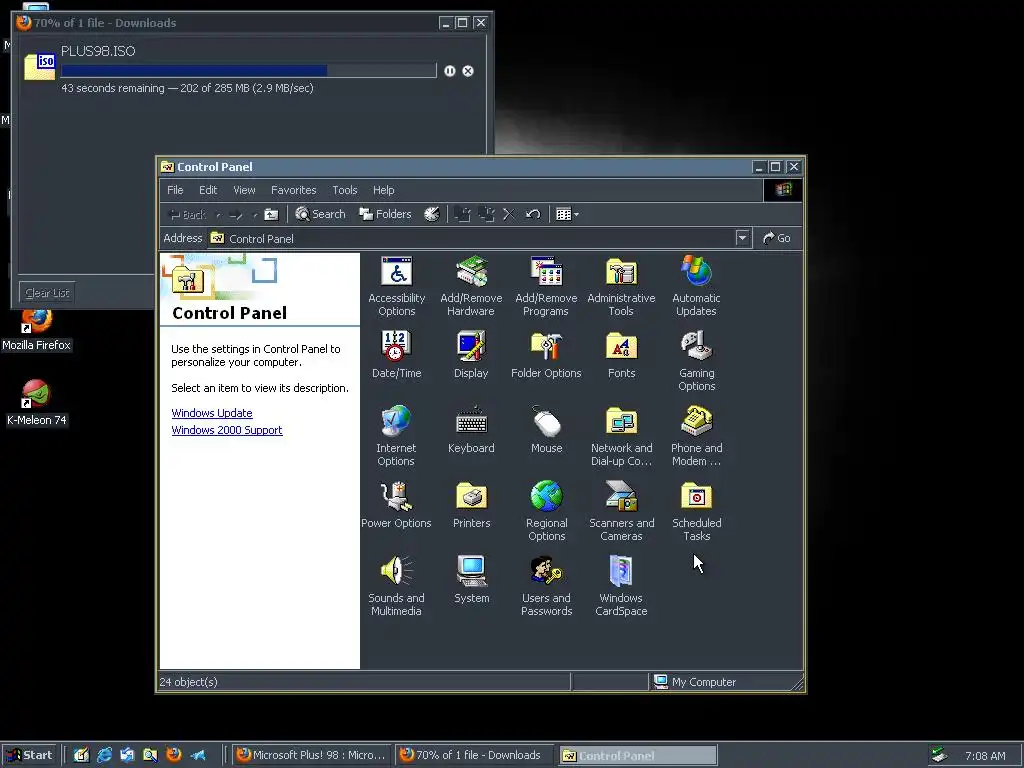Image resolution: width=1024 pixels, height=768 pixels.
Task: Open Automatic Updates applet
Action: tap(696, 286)
